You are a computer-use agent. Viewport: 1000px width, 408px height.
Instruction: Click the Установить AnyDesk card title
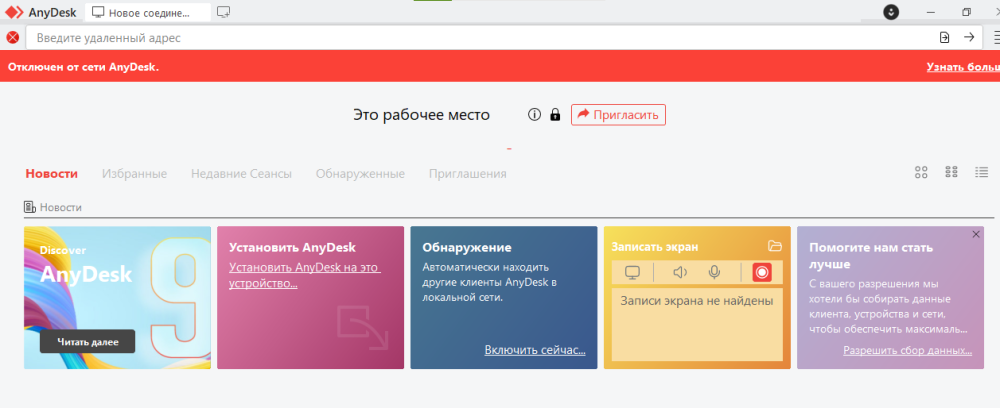(x=293, y=247)
